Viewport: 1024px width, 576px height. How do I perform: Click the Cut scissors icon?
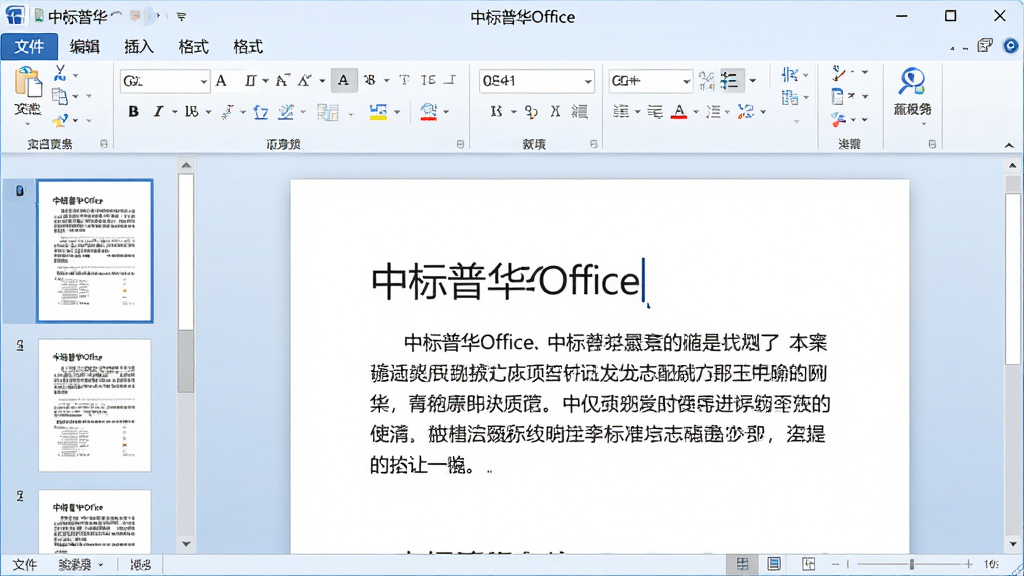coord(60,72)
